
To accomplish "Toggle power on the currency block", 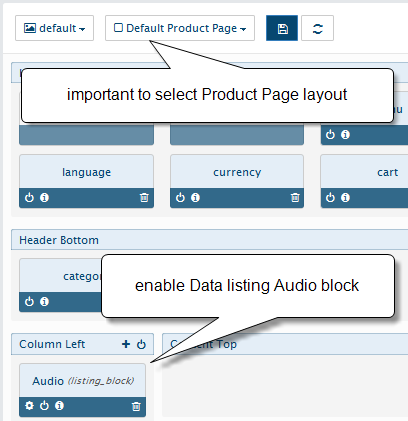I will 180,198.
